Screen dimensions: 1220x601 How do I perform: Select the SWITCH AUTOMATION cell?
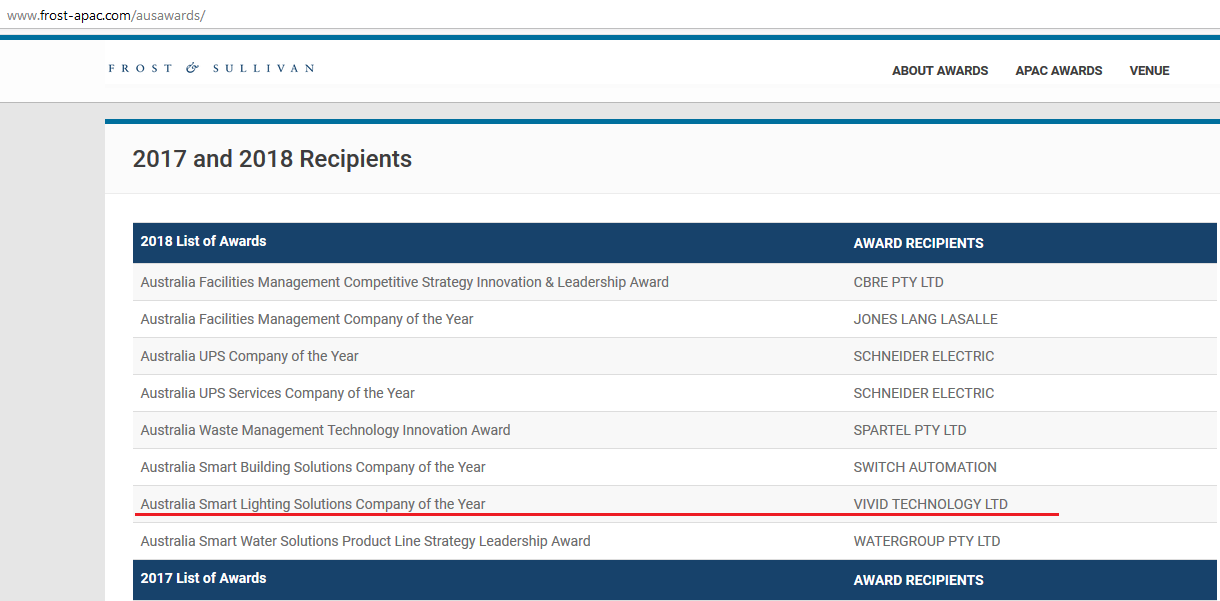[x=925, y=467]
